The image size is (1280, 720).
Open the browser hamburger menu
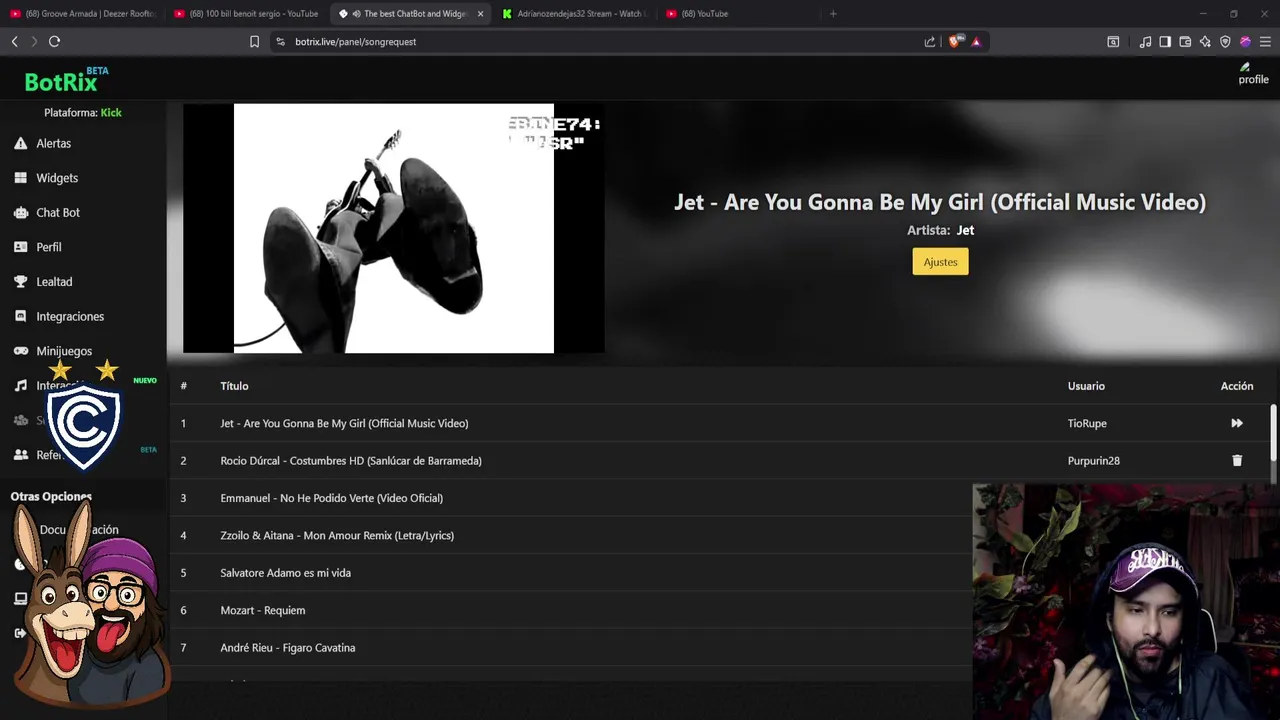click(1265, 42)
